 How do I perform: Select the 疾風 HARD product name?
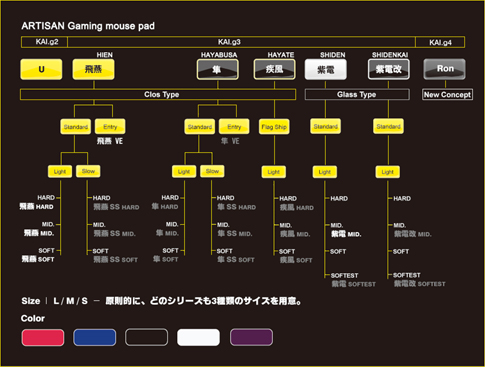click(297, 208)
